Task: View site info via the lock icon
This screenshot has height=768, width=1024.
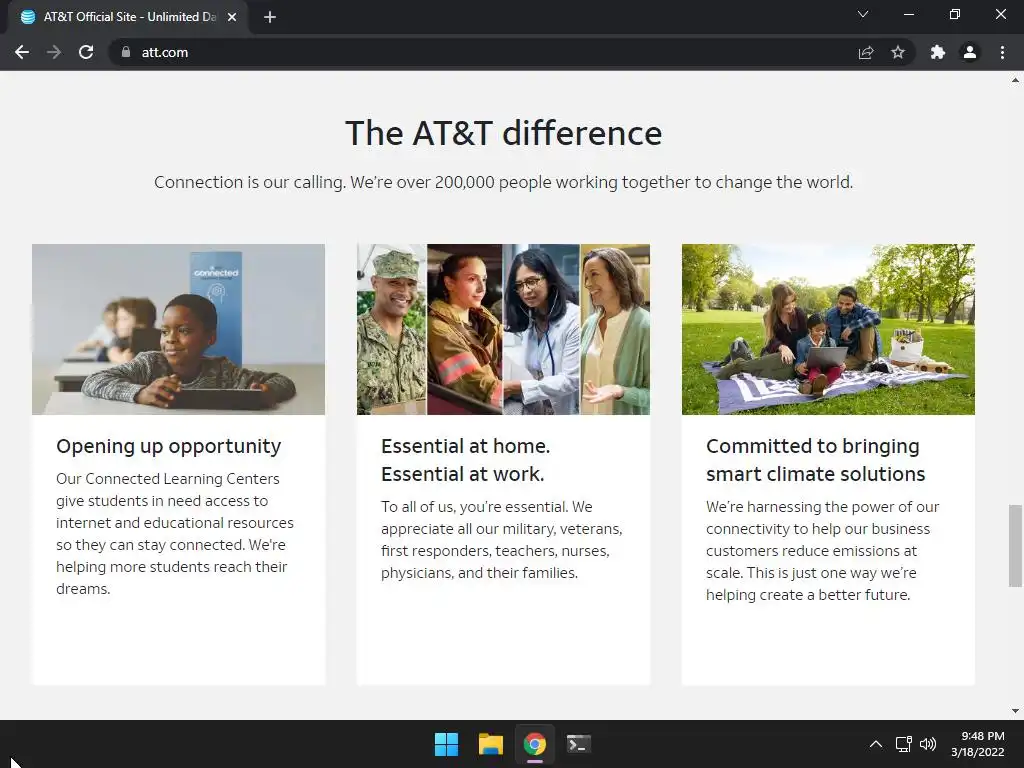Action: point(126,52)
